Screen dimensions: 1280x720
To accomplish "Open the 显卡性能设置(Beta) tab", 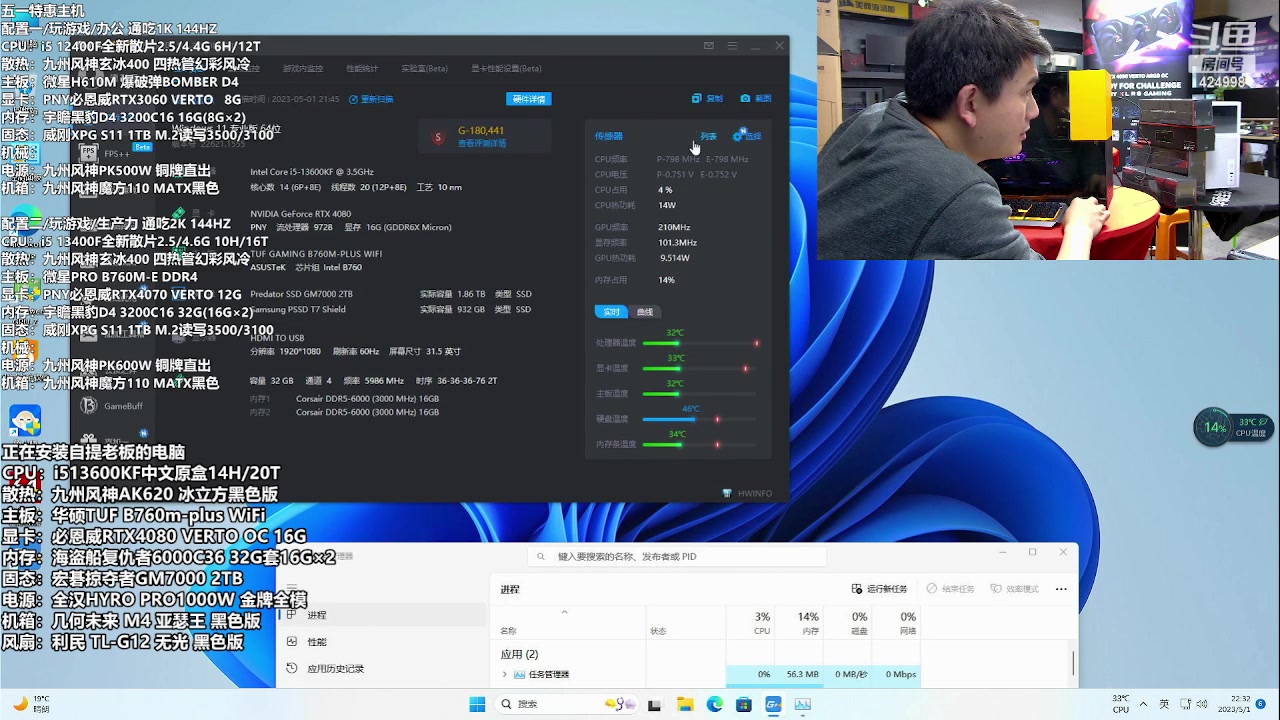I will coord(506,68).
